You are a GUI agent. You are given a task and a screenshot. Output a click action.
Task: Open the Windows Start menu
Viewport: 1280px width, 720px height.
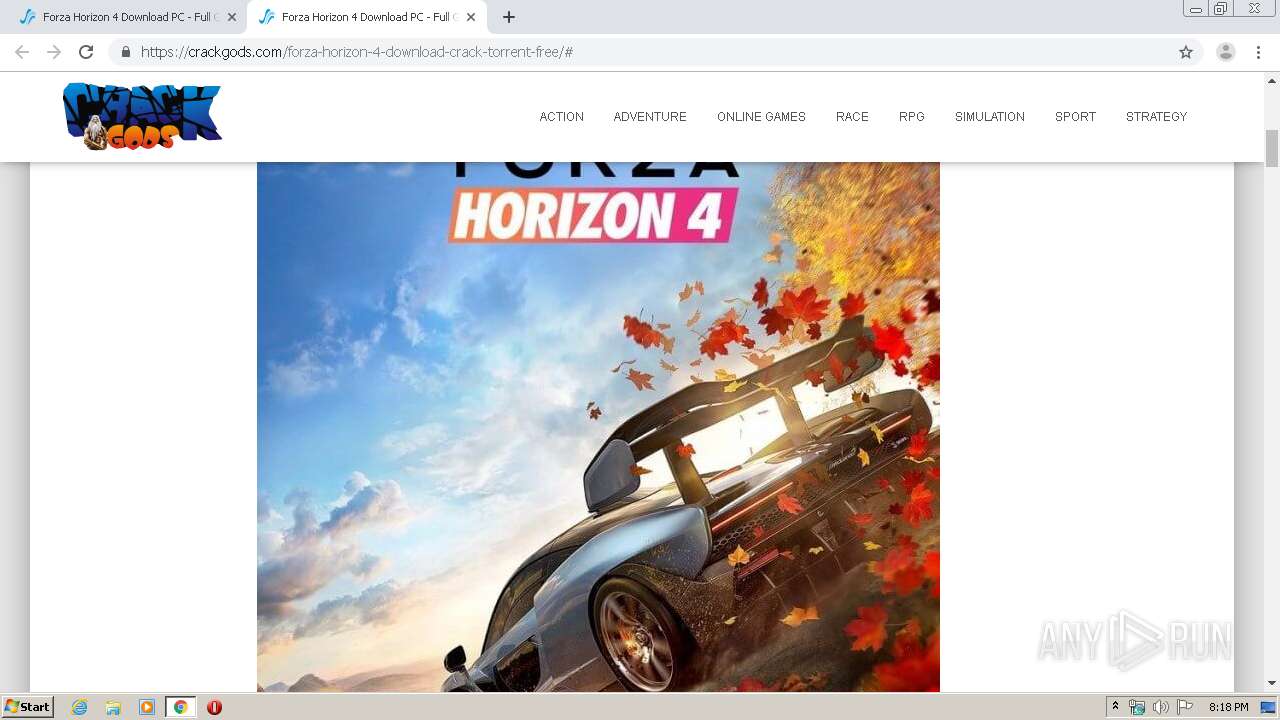click(27, 707)
